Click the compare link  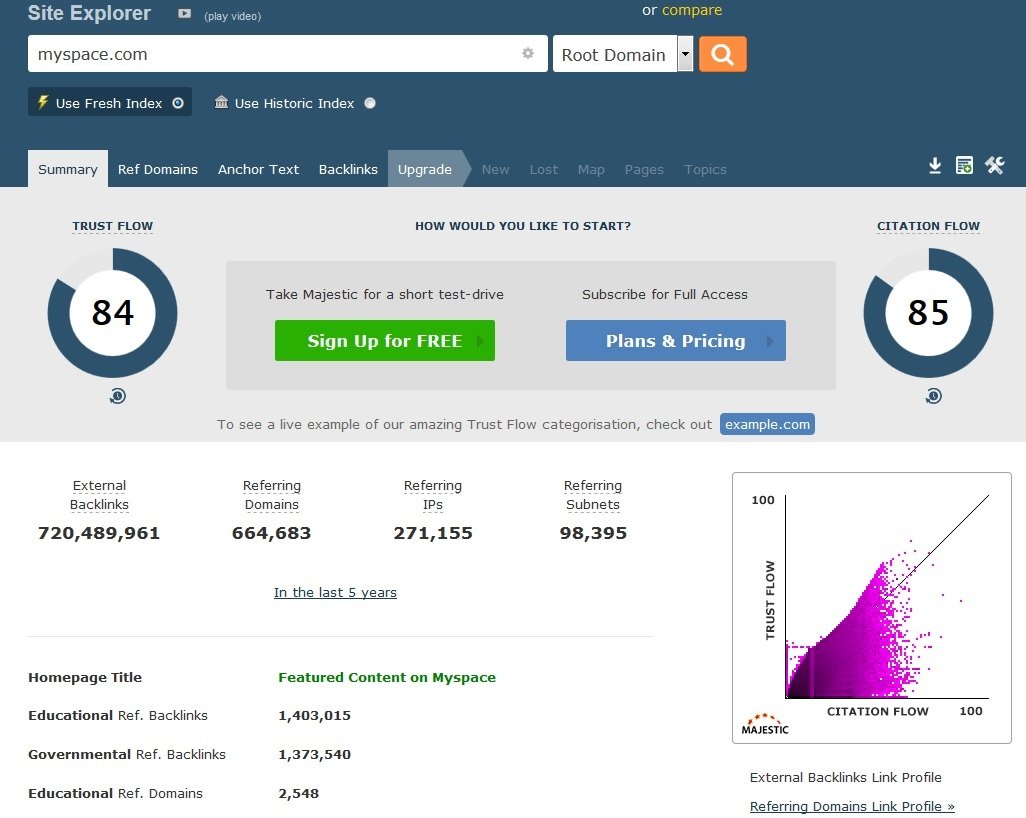tap(692, 10)
